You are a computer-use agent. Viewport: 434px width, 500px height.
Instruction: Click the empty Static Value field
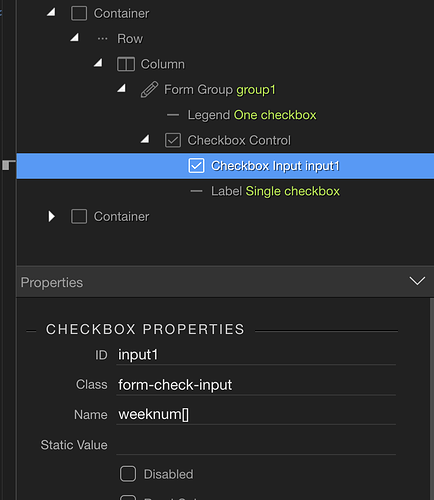pos(256,445)
